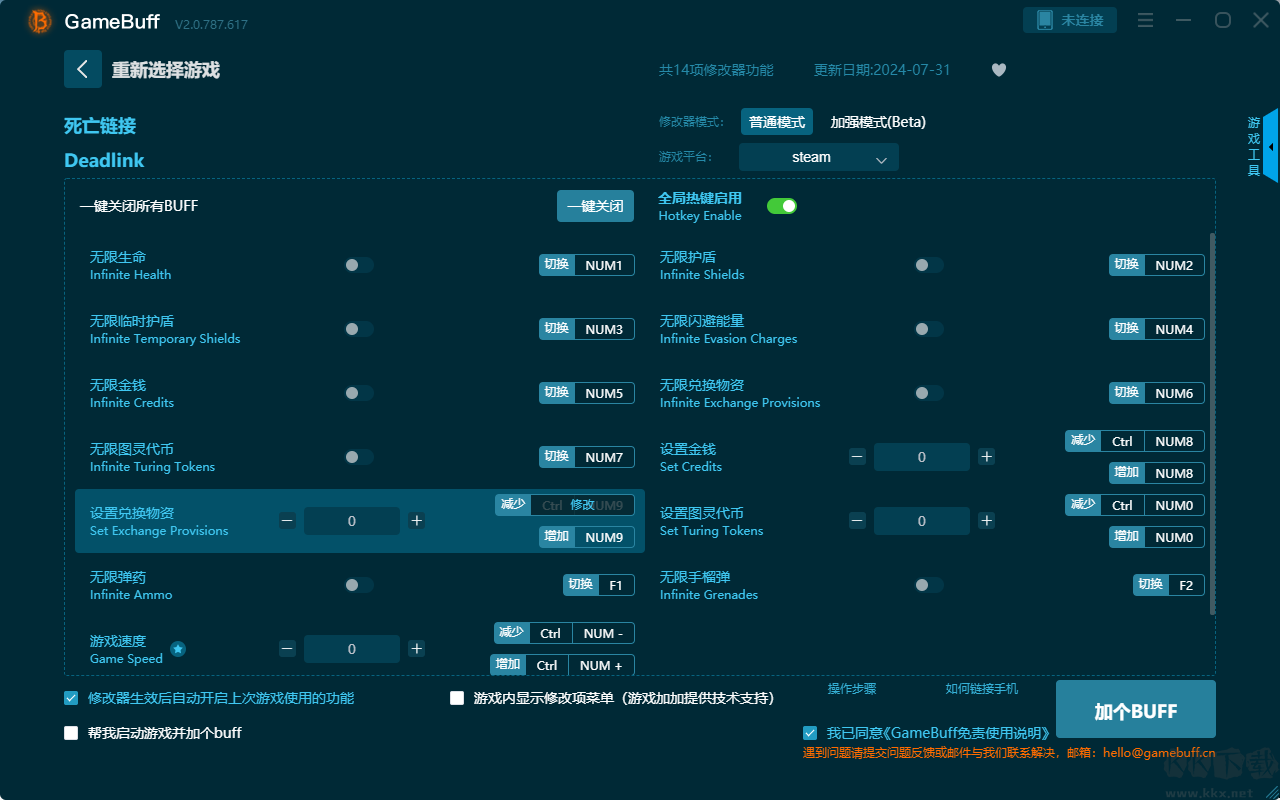Click the F2 hotkey for Infinite Grenades
The height and width of the screenshot is (800, 1280).
click(1186, 585)
